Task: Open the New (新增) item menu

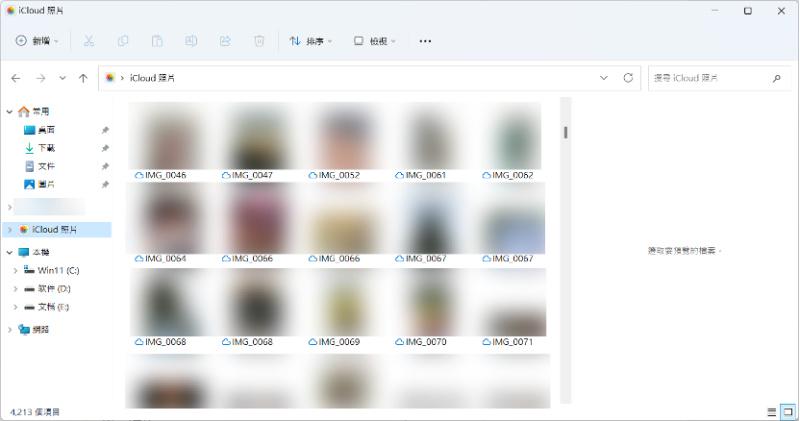Action: (x=37, y=41)
